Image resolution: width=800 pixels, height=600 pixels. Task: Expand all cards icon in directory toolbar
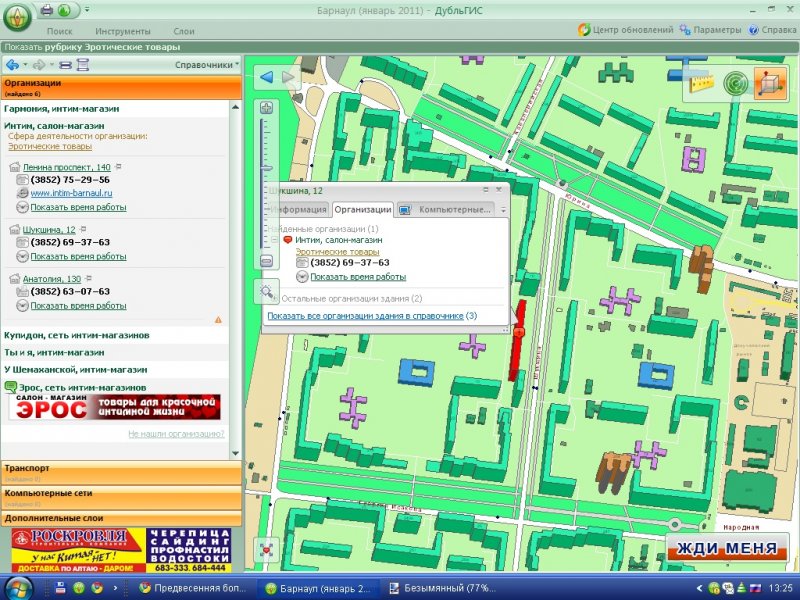click(x=83, y=65)
